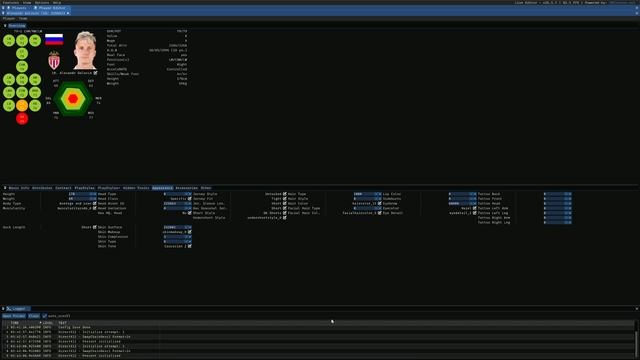Open the Head Class dropdown
The width and height of the screenshot is (640, 360).
point(190,199)
